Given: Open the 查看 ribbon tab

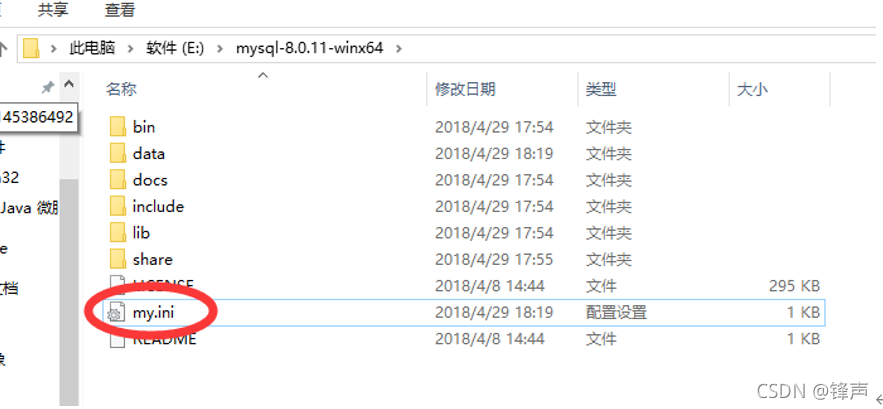Looking at the screenshot, I should point(119,10).
